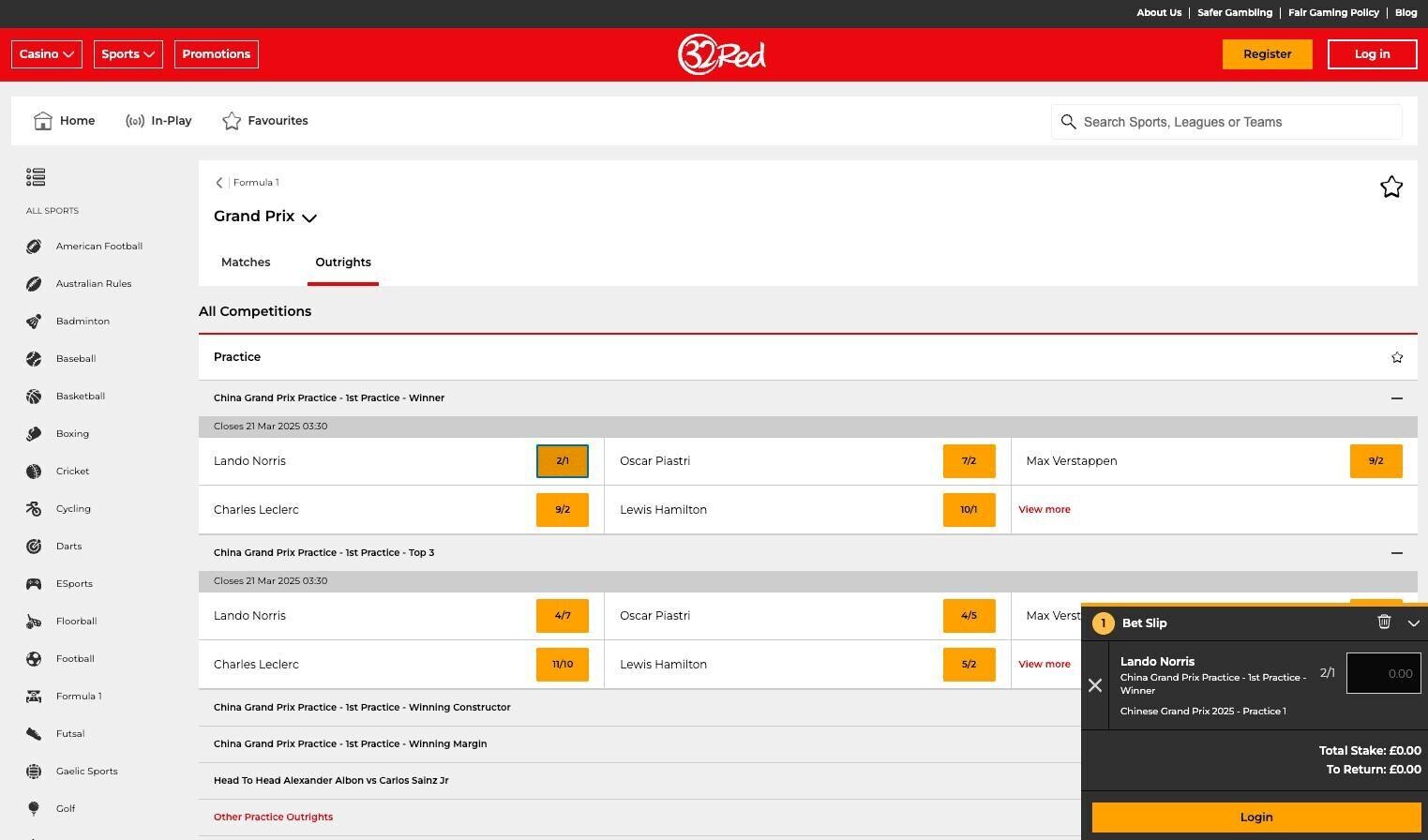Select Futsal sport icon
The width and height of the screenshot is (1428, 840).
(x=34, y=734)
